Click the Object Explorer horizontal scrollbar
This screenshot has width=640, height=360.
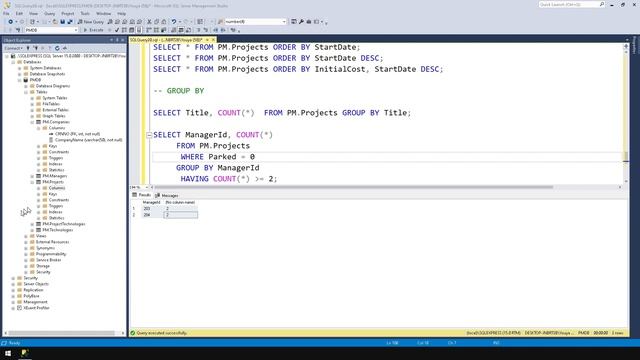[x=61, y=333]
